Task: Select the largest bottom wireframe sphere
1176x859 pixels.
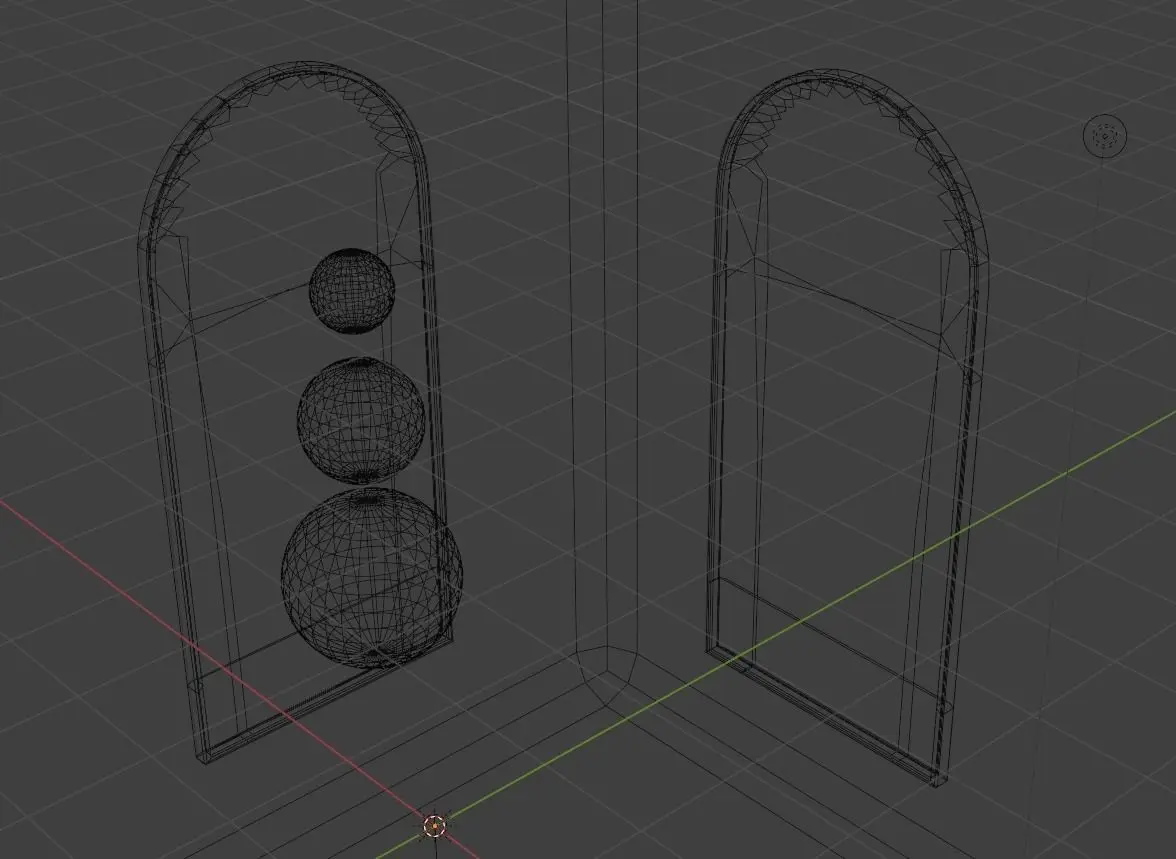Action: [372, 578]
